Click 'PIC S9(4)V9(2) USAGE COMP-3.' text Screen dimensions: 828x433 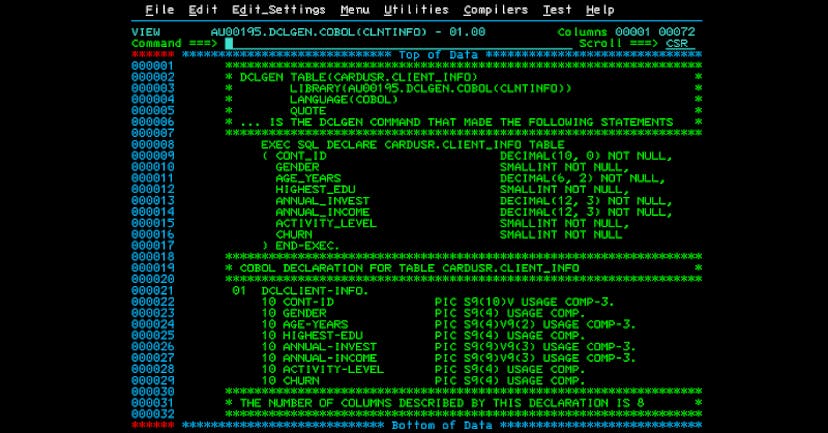(x=535, y=324)
